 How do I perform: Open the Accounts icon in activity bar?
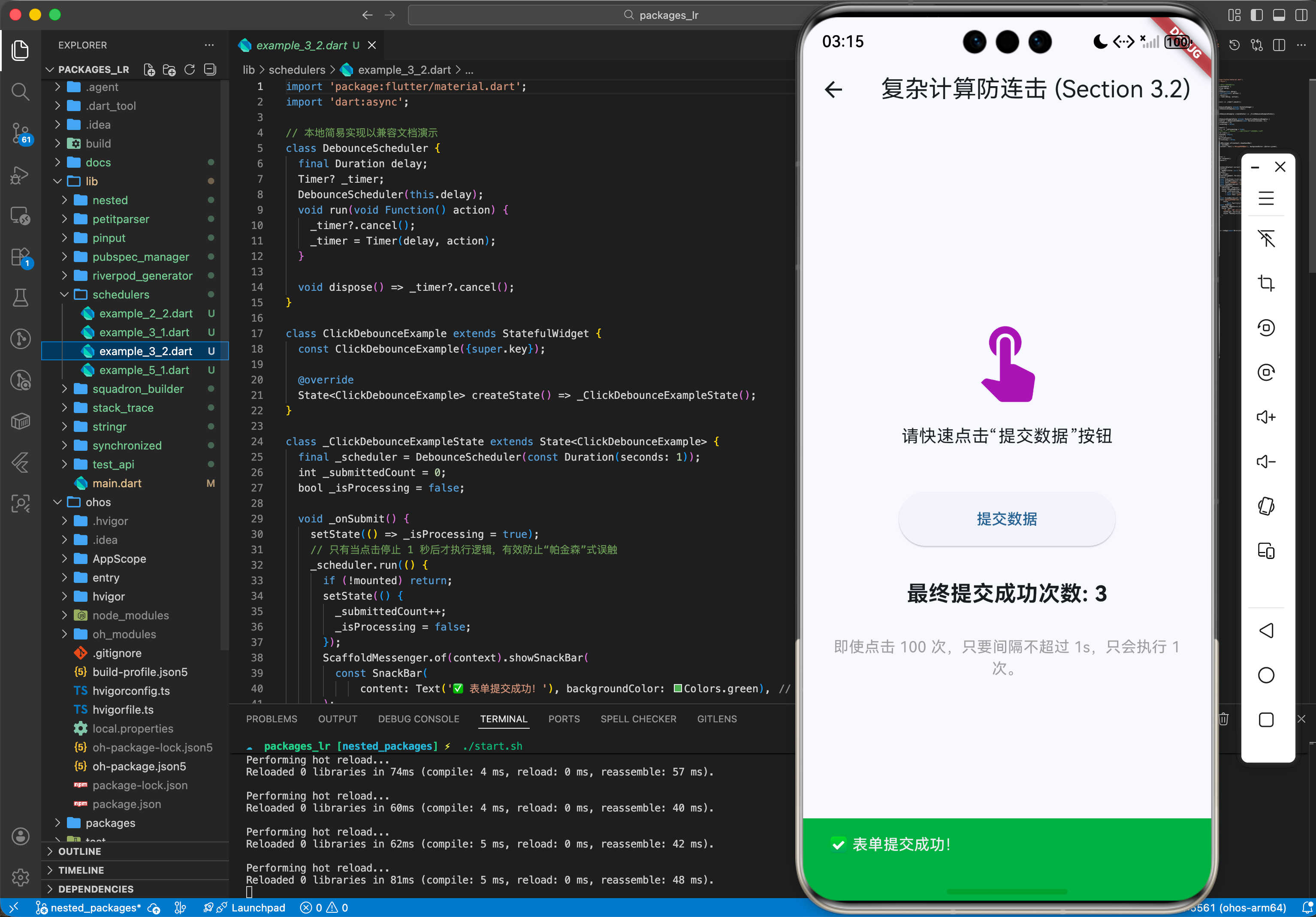[x=20, y=836]
